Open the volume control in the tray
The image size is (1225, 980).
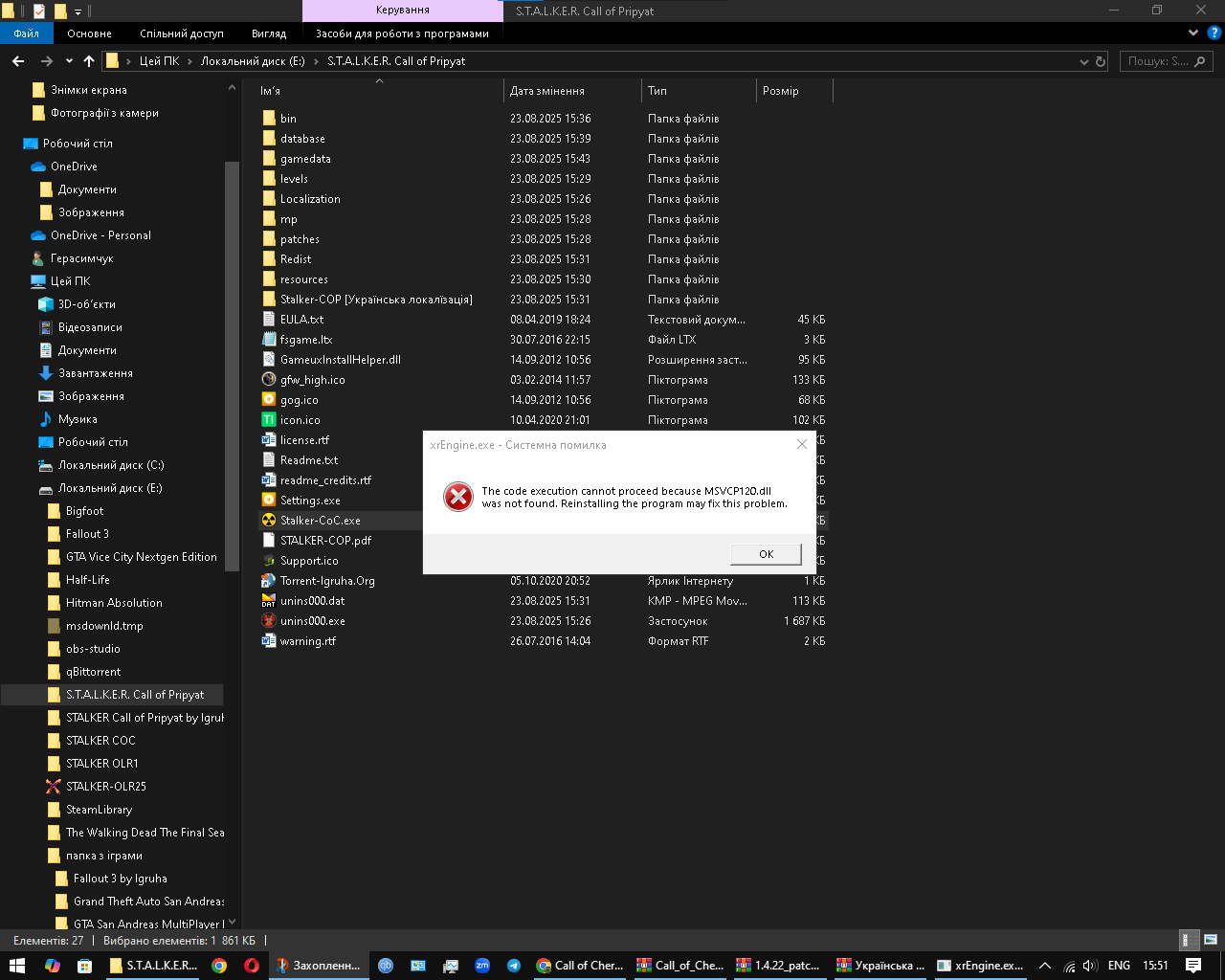pyautogui.click(x=1090, y=966)
